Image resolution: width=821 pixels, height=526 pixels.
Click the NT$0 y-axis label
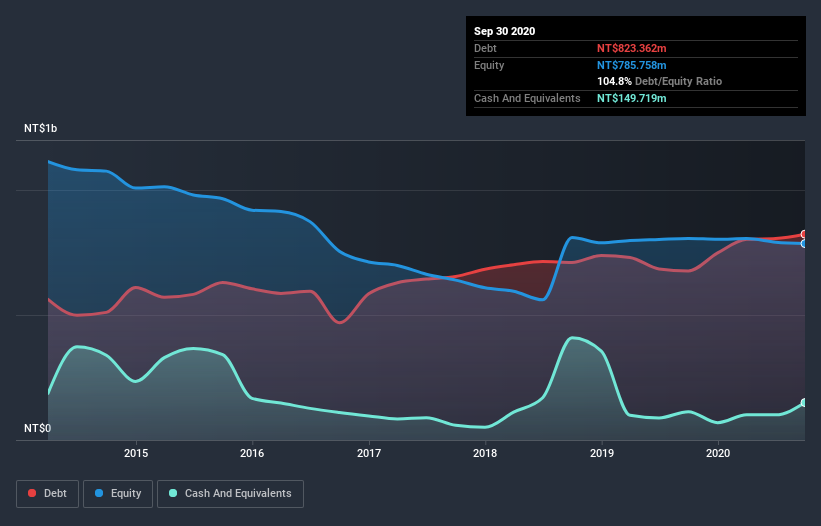point(38,428)
